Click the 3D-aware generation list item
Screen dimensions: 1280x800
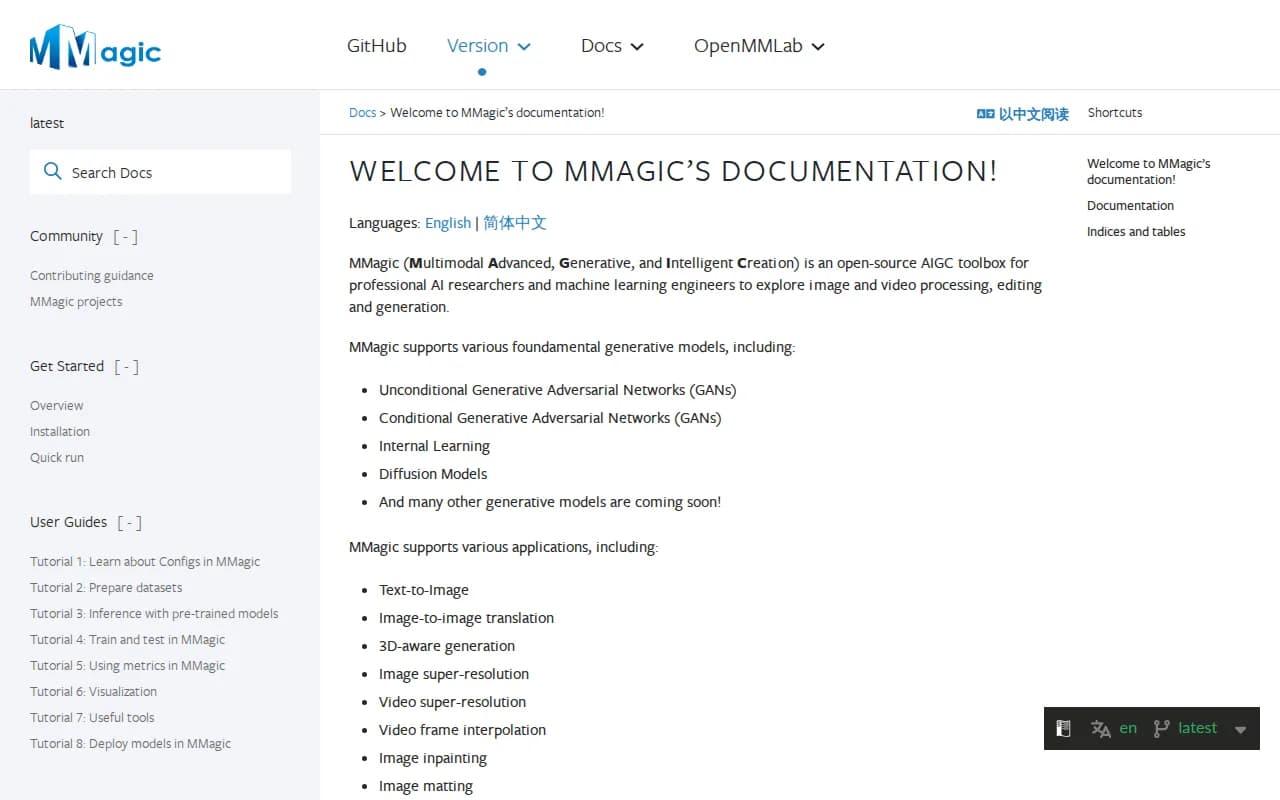pyautogui.click(x=447, y=646)
